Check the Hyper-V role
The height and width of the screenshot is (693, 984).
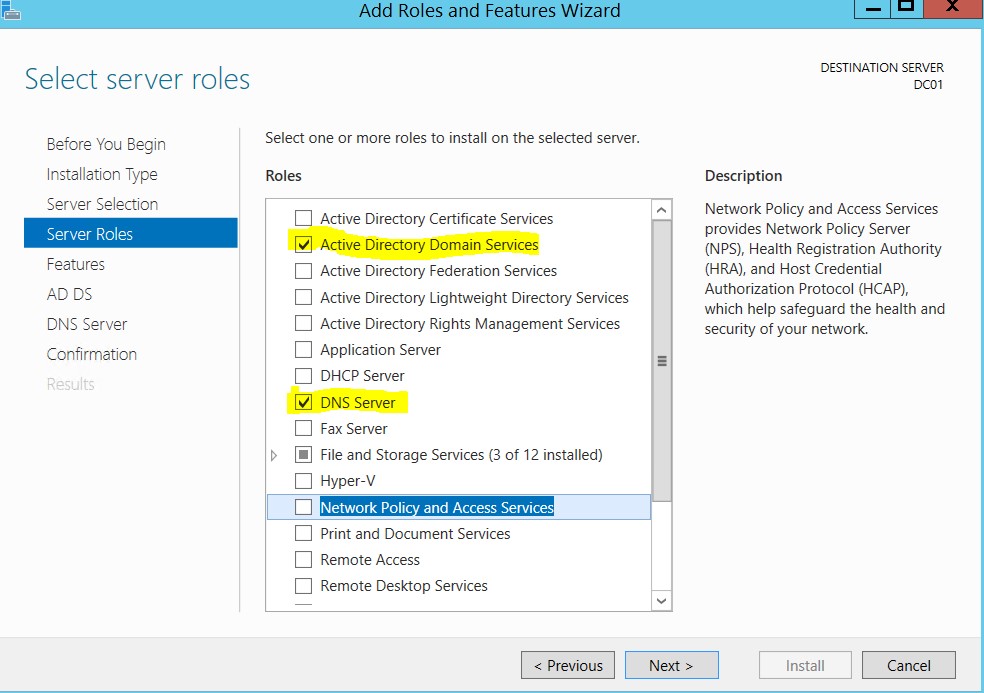pyautogui.click(x=303, y=481)
